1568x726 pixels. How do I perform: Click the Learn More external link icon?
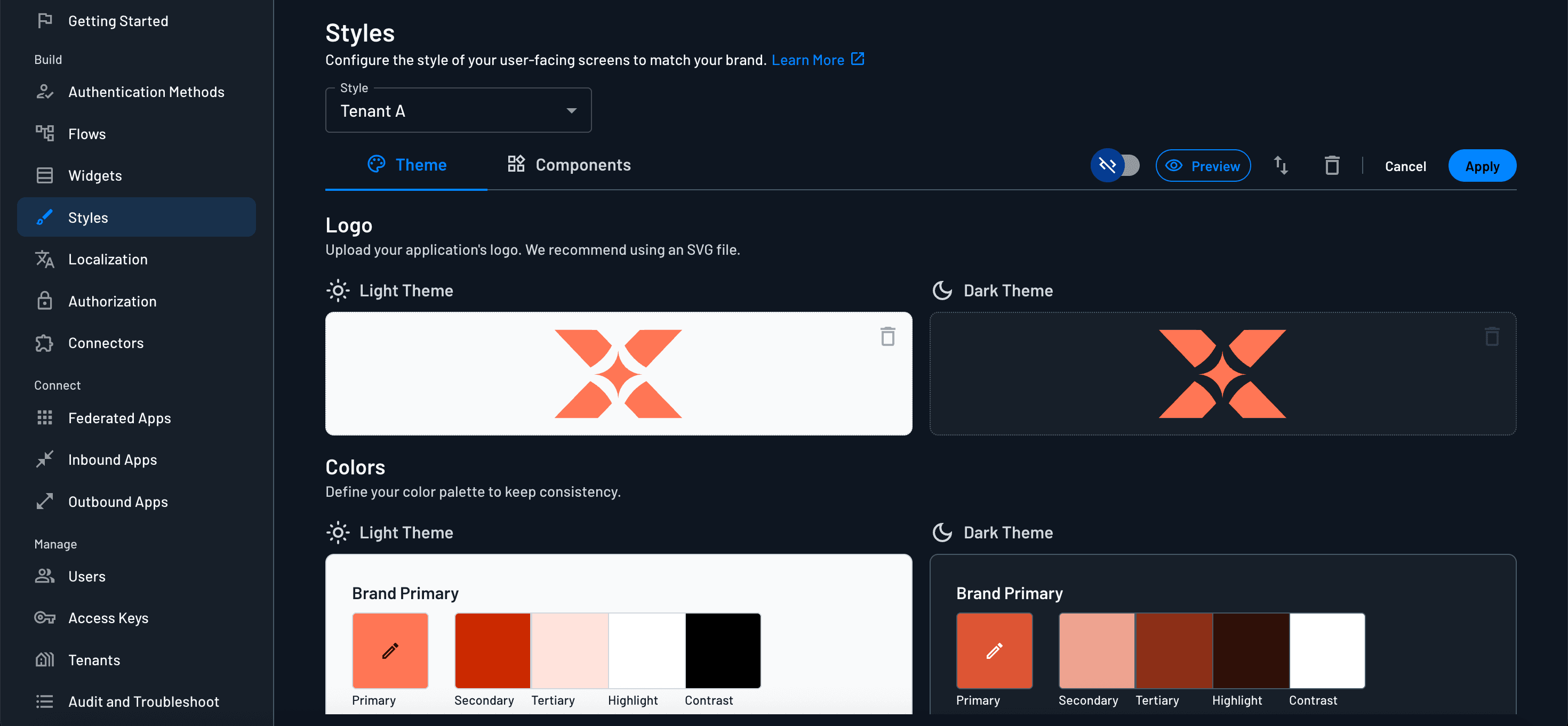pos(858,59)
